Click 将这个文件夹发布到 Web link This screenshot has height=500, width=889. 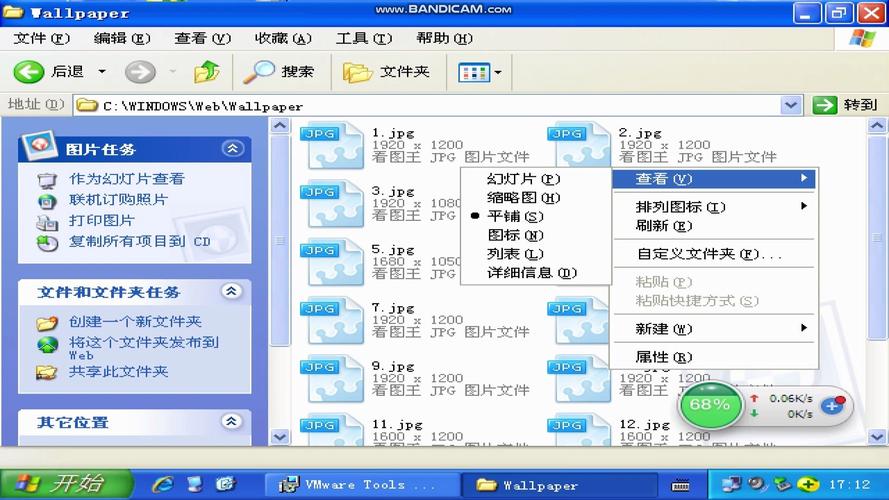143,348
